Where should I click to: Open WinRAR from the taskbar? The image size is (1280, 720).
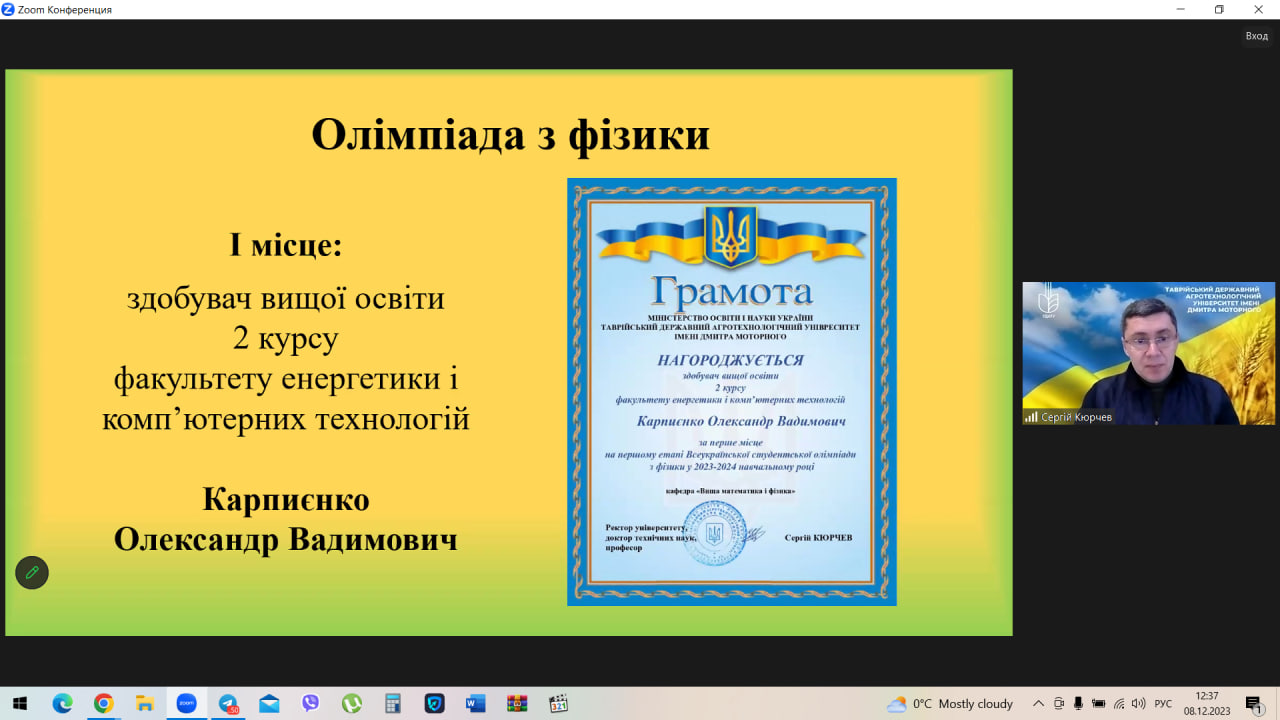point(516,703)
